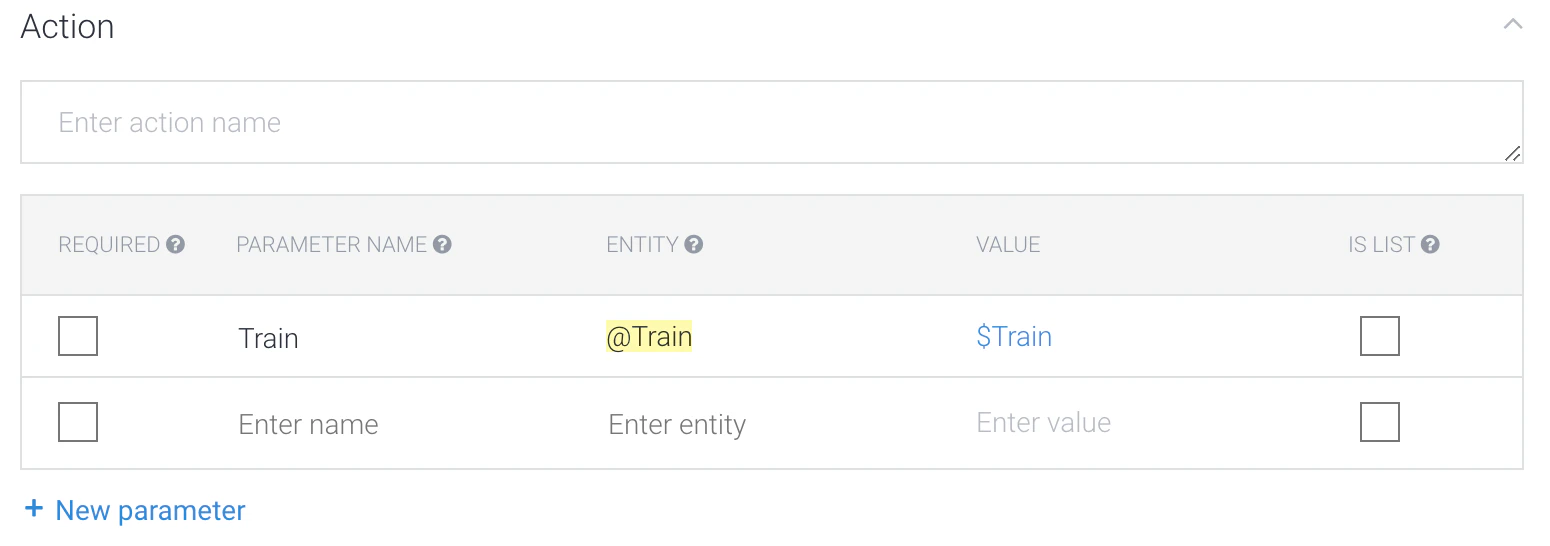Open help icon next to REQUIRED

[x=176, y=244]
